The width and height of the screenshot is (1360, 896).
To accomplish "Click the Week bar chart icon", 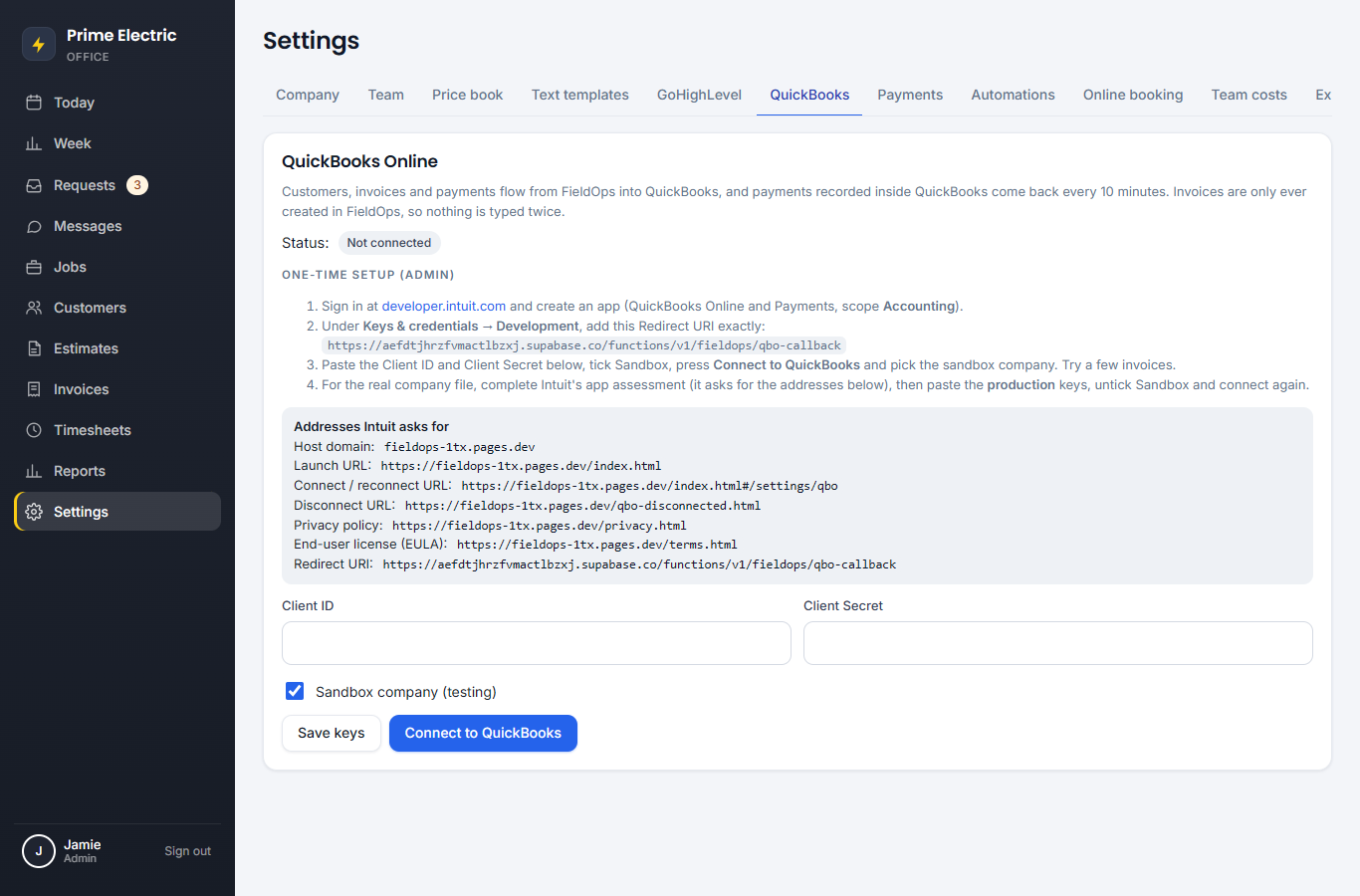I will pos(34,143).
